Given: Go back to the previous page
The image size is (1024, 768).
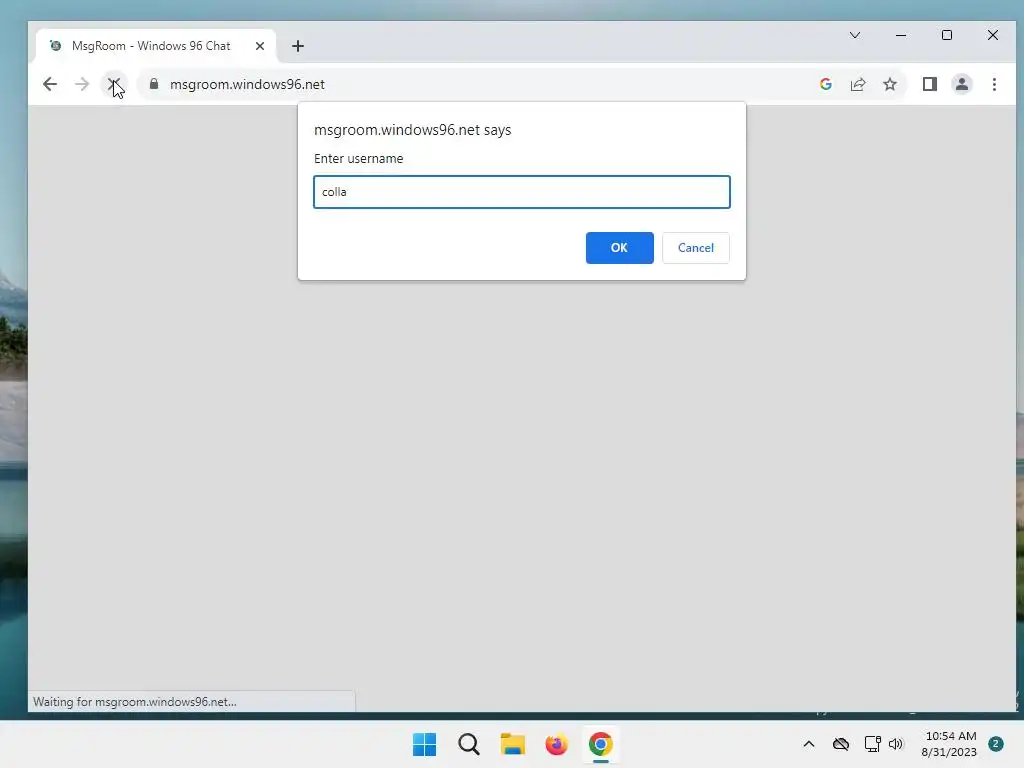Looking at the screenshot, I should point(50,84).
